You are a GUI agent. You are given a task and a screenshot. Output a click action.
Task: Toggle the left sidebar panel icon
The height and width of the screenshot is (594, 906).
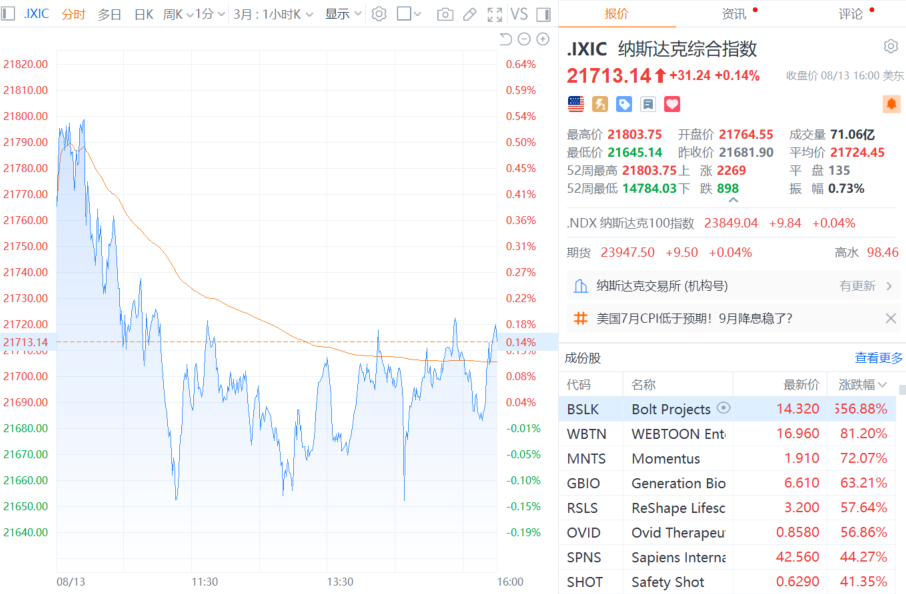pyautogui.click(x=8, y=13)
